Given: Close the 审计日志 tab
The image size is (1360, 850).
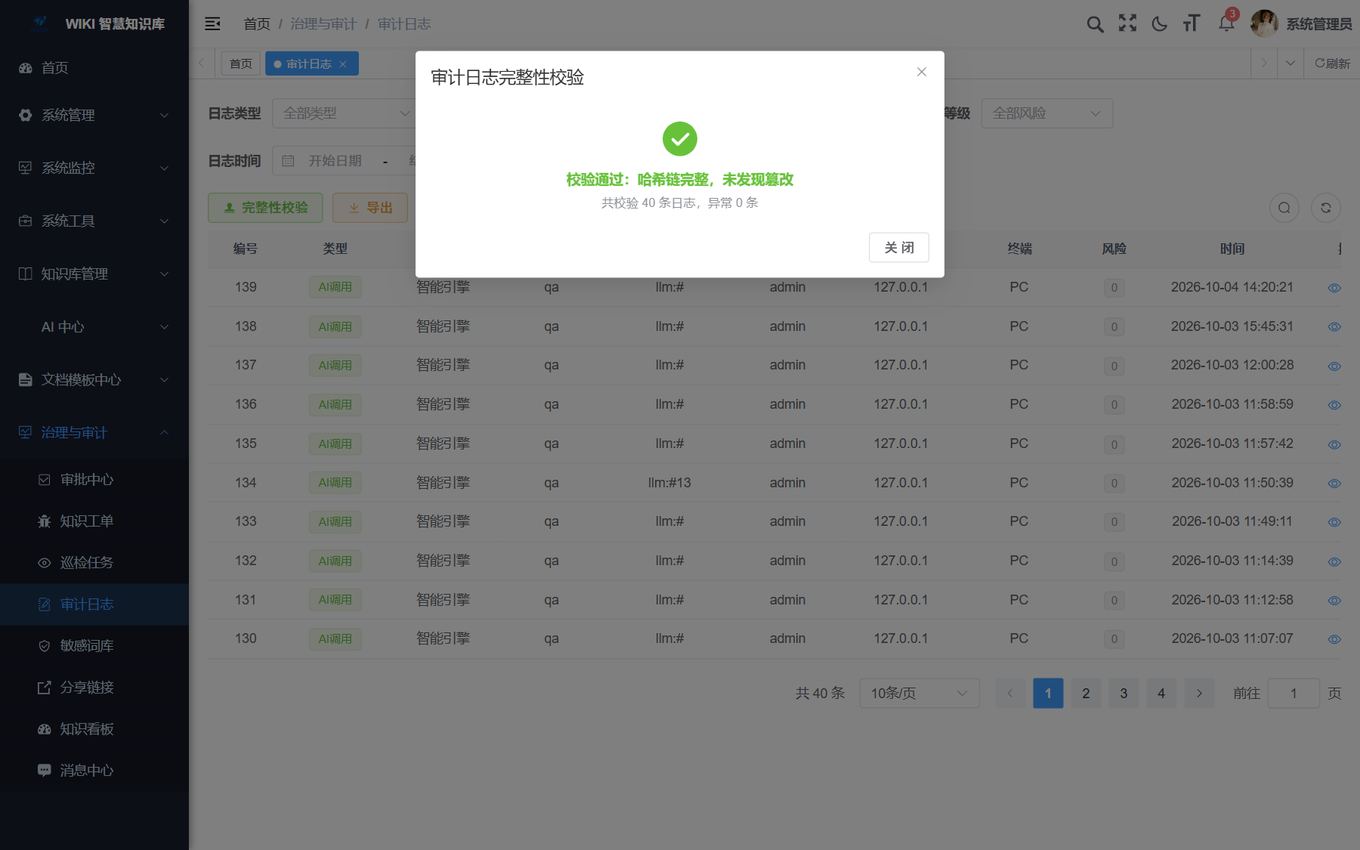Looking at the screenshot, I should 343,64.
